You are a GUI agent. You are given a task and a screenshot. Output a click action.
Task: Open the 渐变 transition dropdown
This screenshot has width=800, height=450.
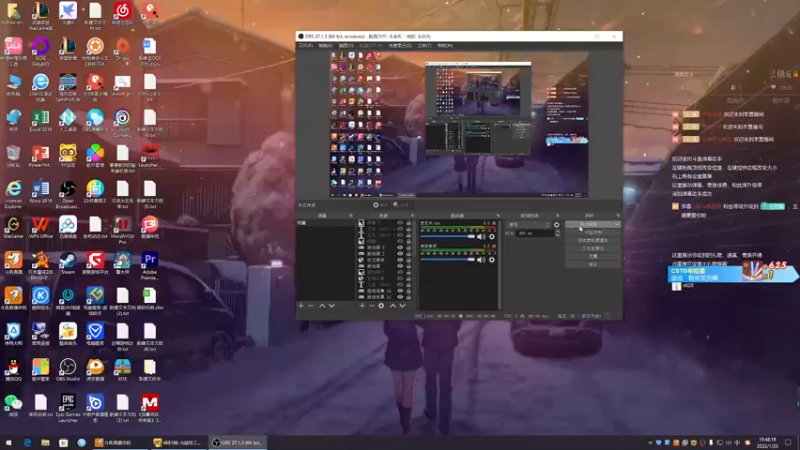click(529, 224)
